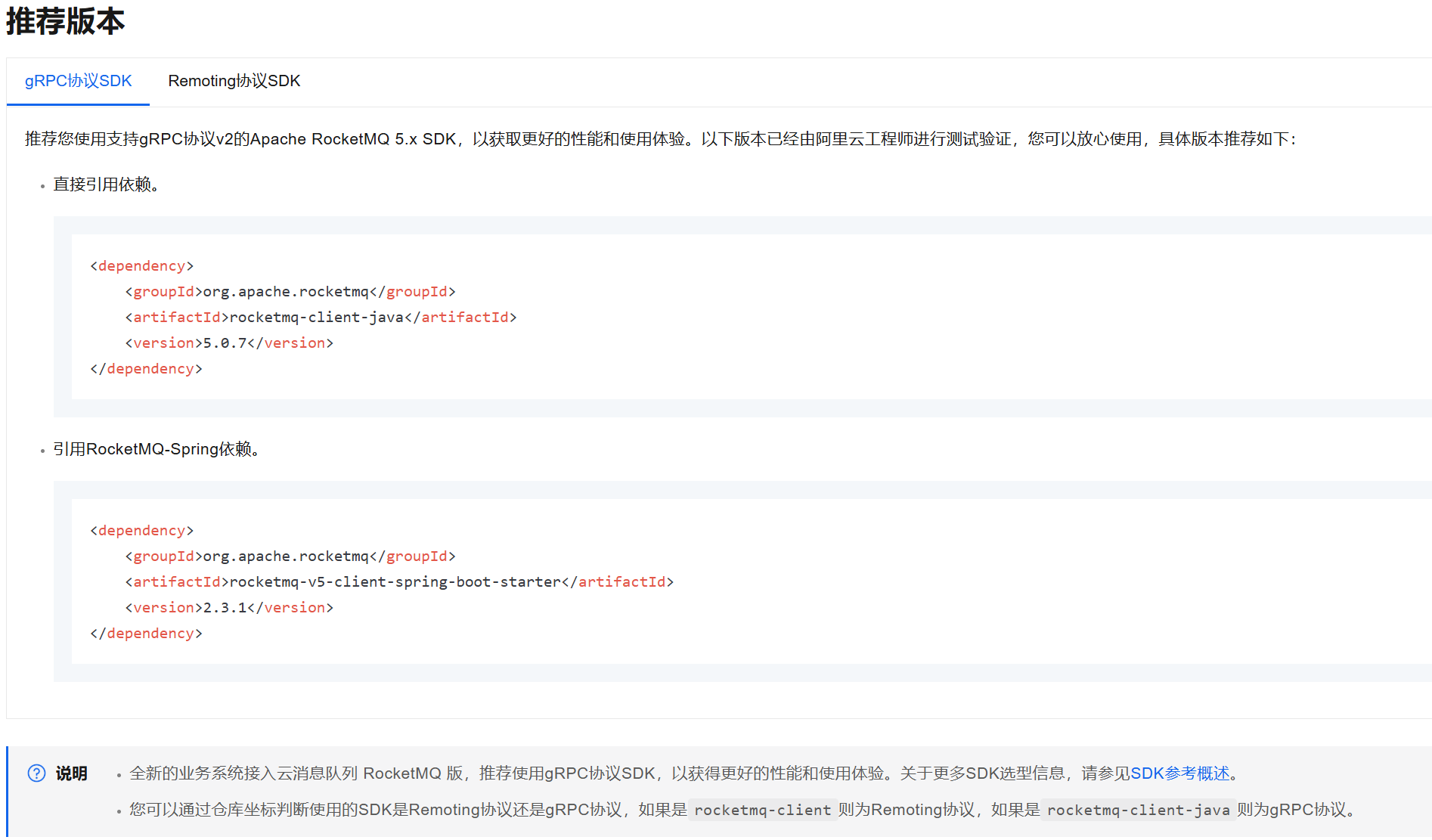Click groupId line in first dependency block
The height and width of the screenshot is (840, 1432).
[290, 292]
